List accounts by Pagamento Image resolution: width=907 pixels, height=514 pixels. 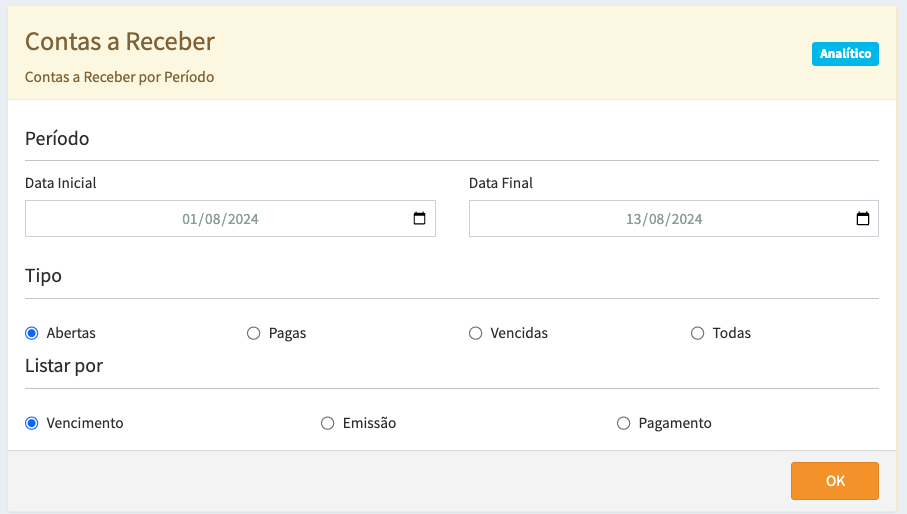point(624,423)
